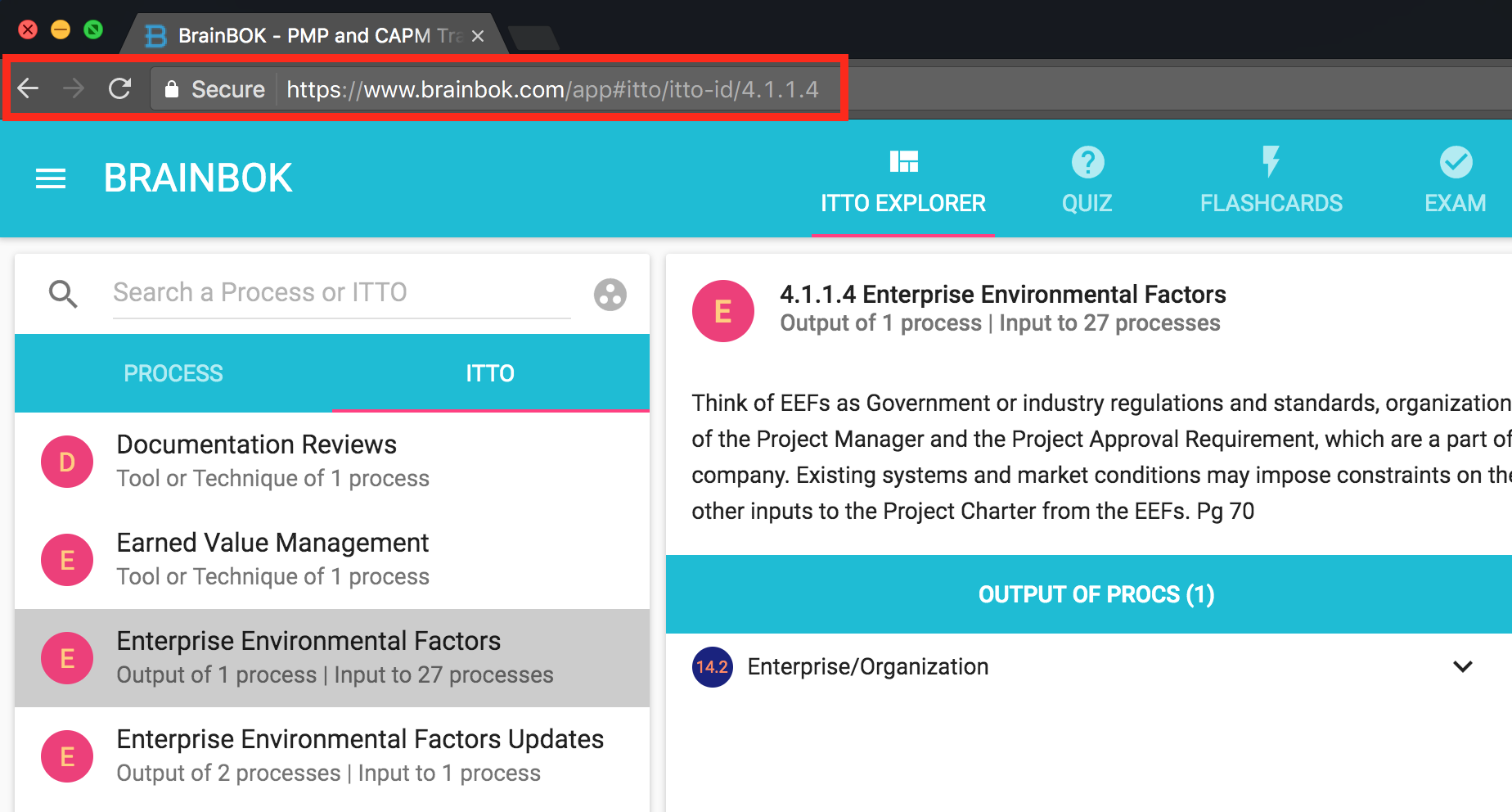Open a new browser tab

click(x=533, y=37)
